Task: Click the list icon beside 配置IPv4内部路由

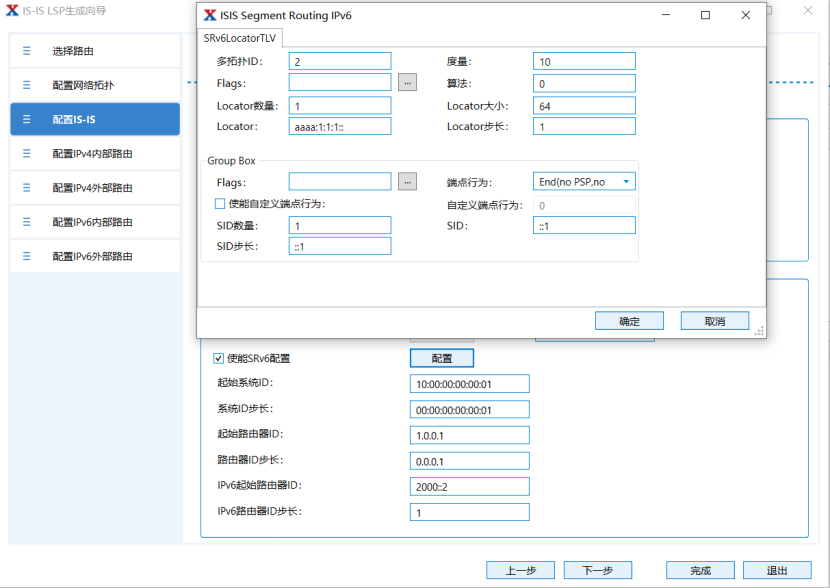Action: tap(26, 153)
